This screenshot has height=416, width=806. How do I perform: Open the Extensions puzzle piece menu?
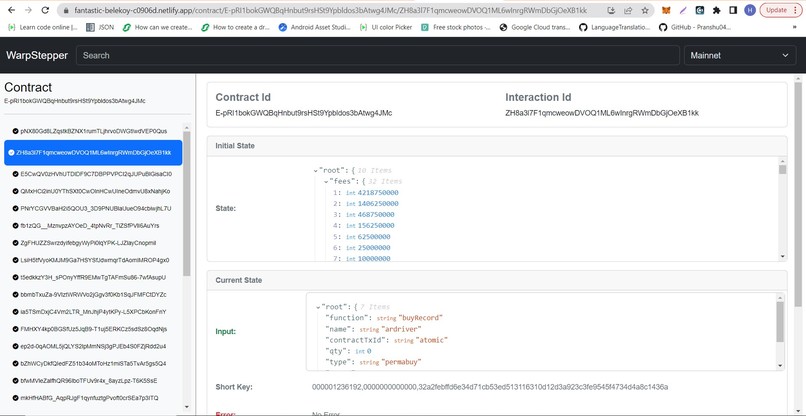pyautogui.click(x=717, y=10)
